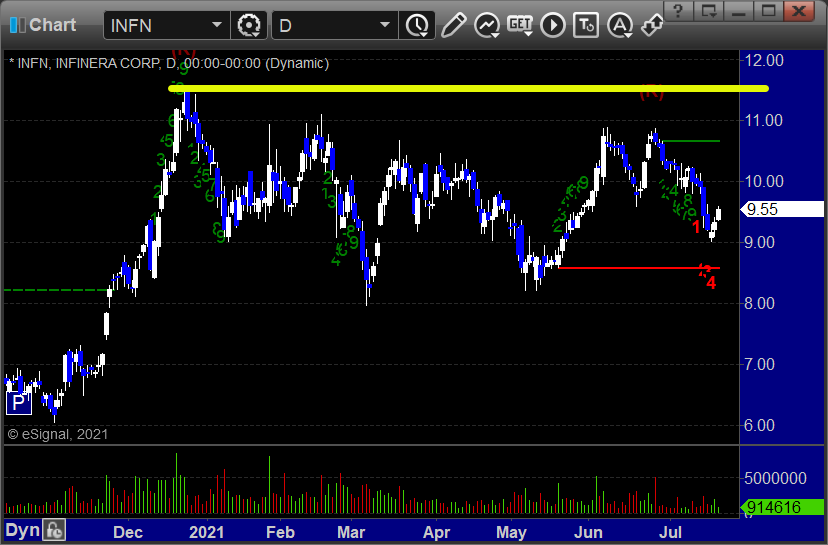Click the 6.00 price axis label
Viewport: 828px width, 545px height.
759,425
